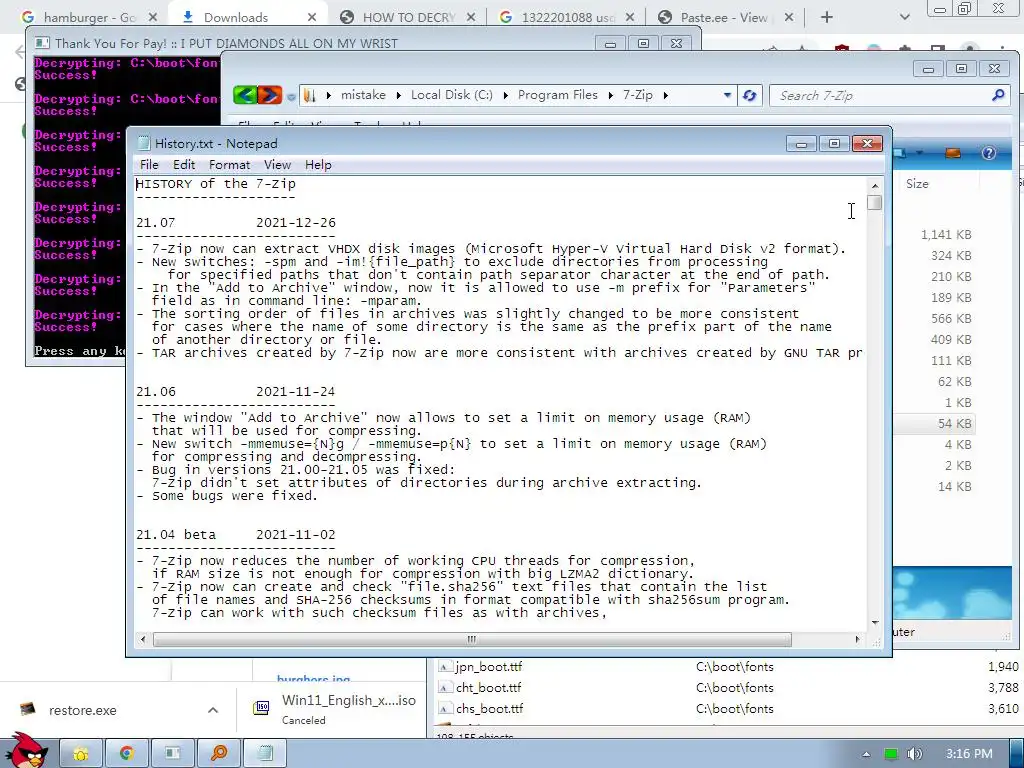Expand the arrow after '7-Zip' breadcrumb

[x=665, y=95]
